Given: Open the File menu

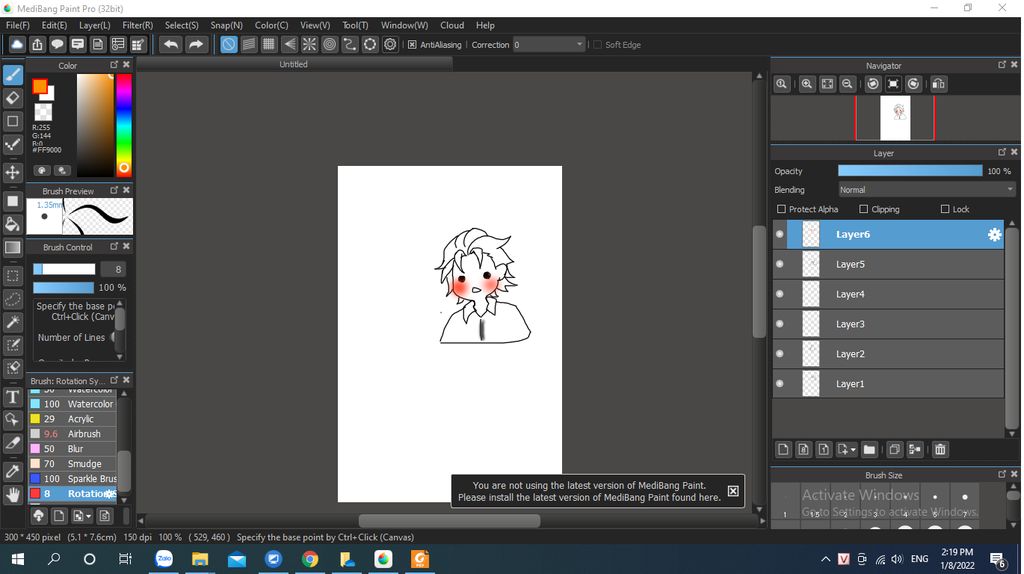Looking at the screenshot, I should click(x=18, y=25).
